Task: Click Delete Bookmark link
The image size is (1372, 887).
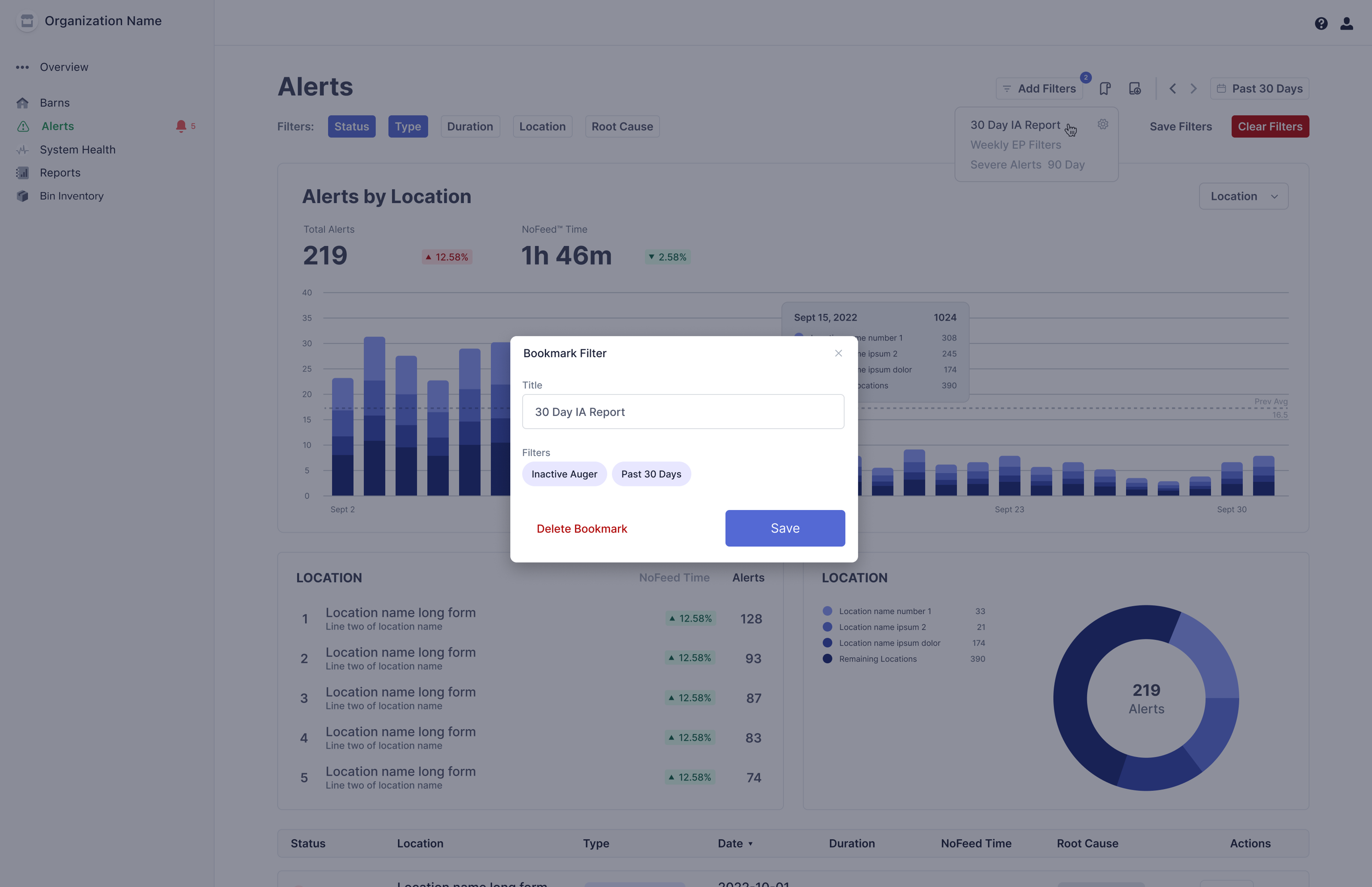Action: click(582, 529)
